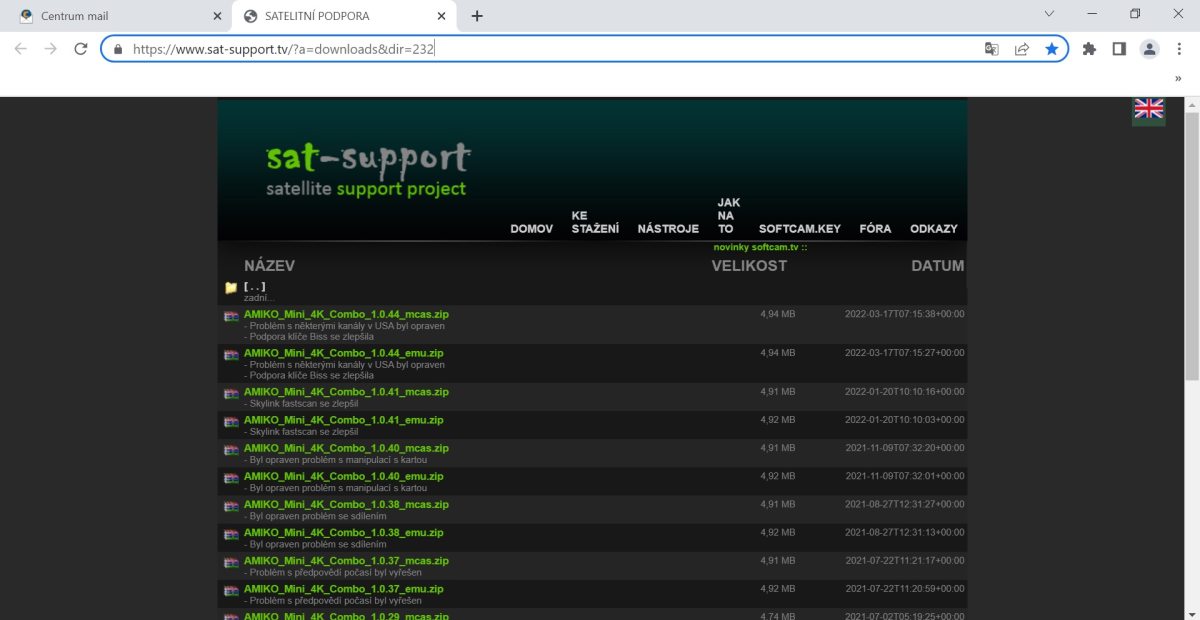Open the JAK NA TO menu item
This screenshot has height=620, width=1200.
click(728, 215)
